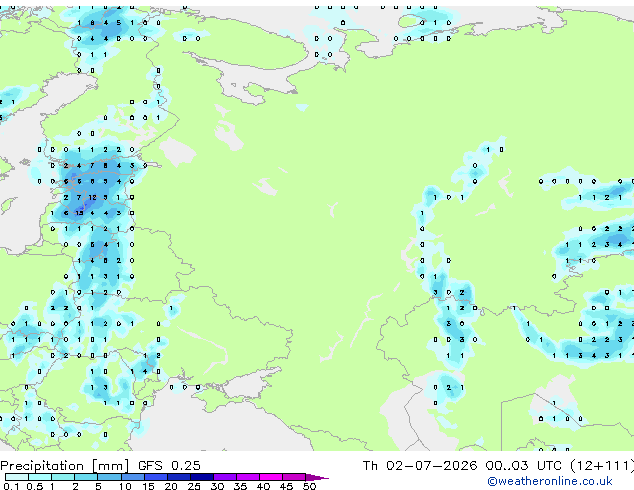Screen dimensions: 634x490
Task: Click the 'GFS 0.25' model label
Action: coord(169,466)
